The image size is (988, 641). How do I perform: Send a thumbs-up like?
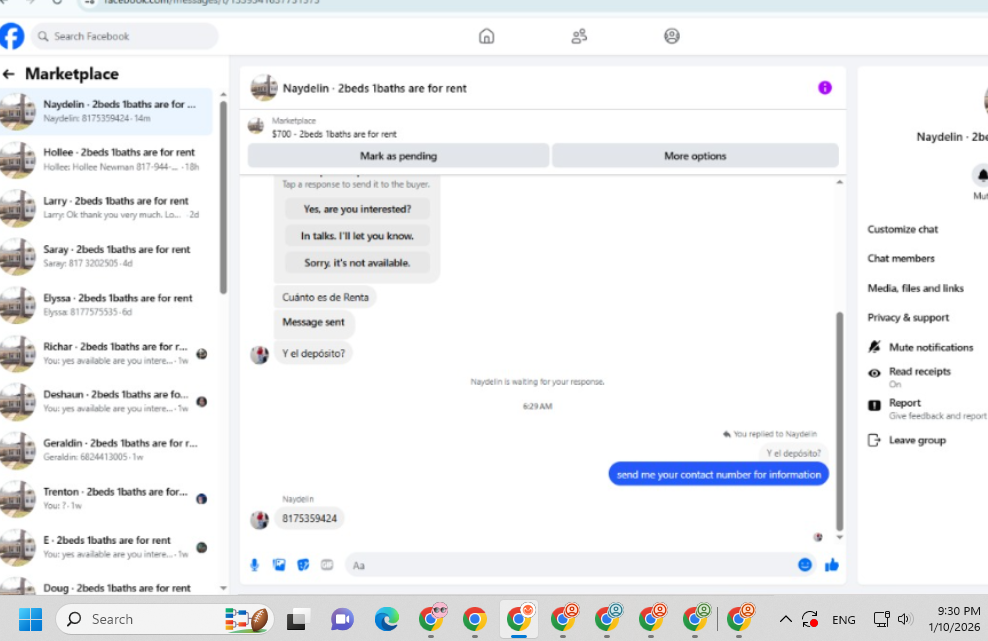[832, 565]
